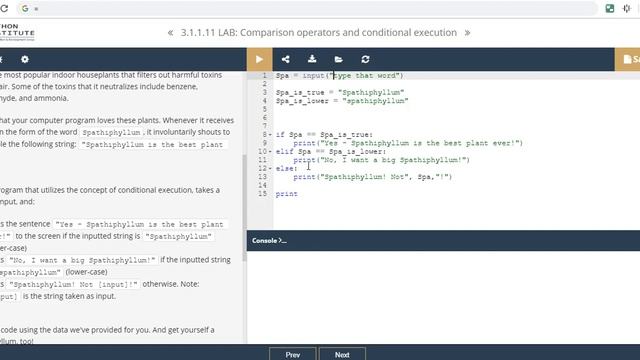Collapse the elif block on line 10
Screen dimensions: 640x360
click(x=270, y=151)
